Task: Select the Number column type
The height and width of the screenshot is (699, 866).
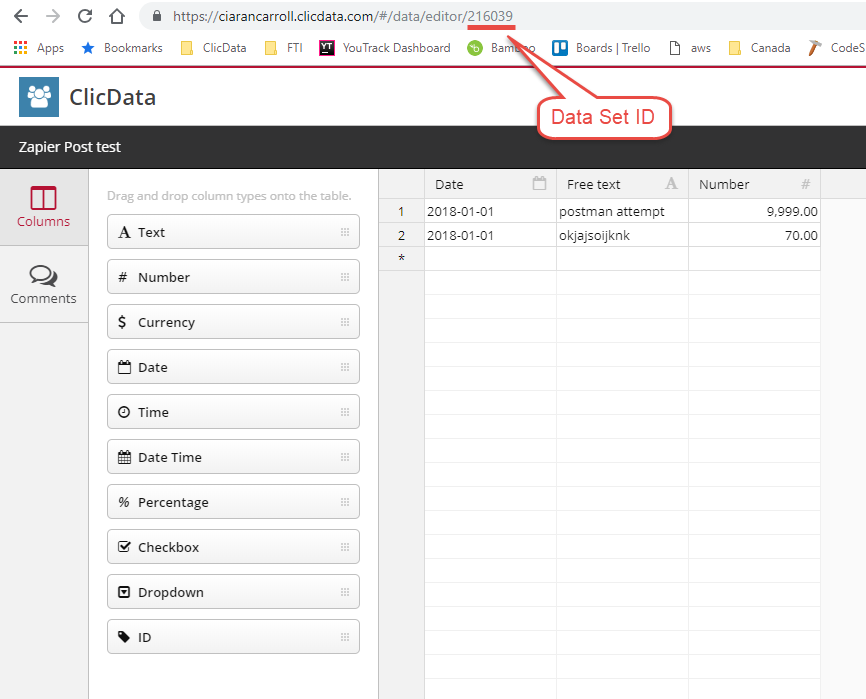Action: tap(232, 277)
